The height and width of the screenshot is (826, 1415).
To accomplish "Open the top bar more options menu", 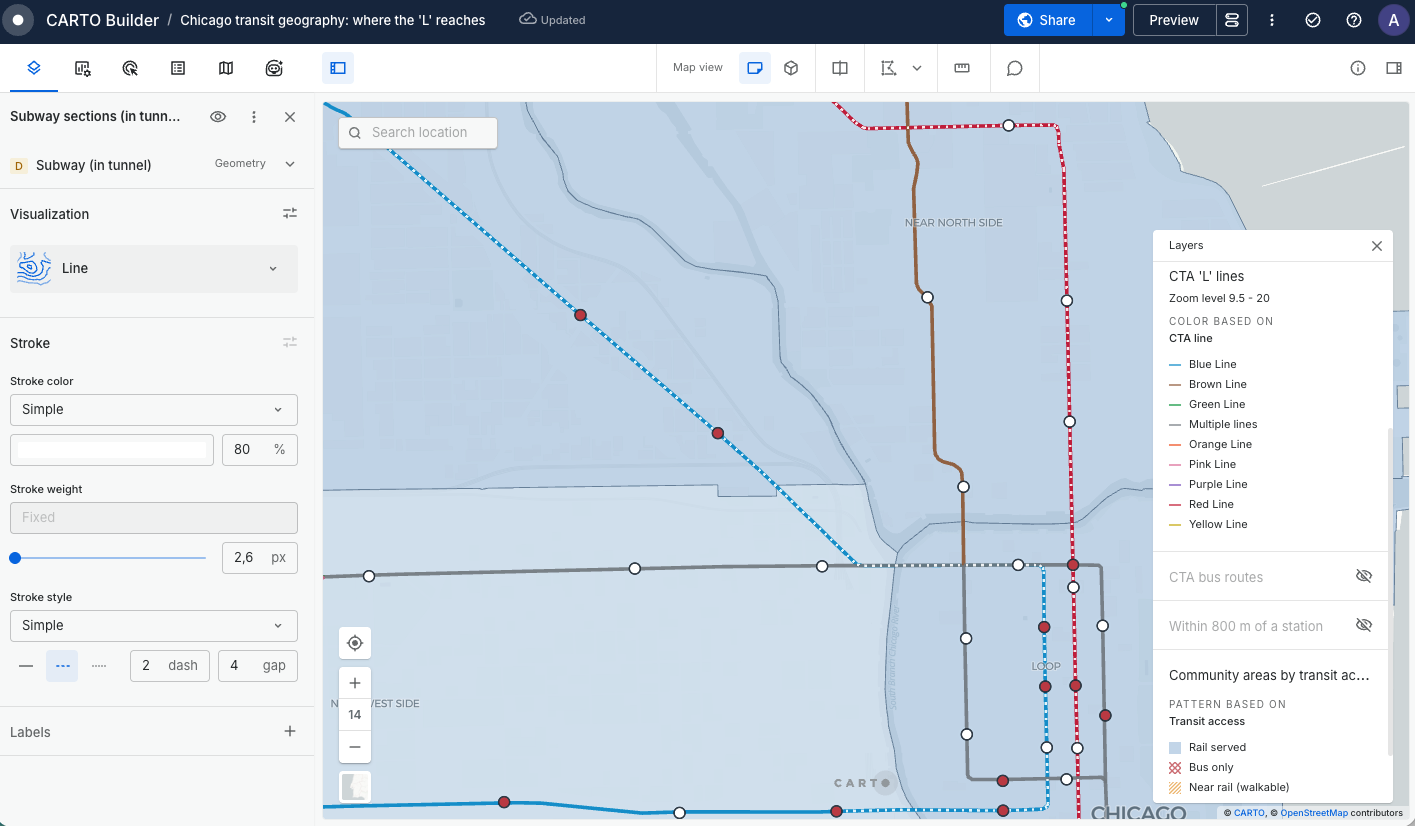I will pyautogui.click(x=1272, y=20).
